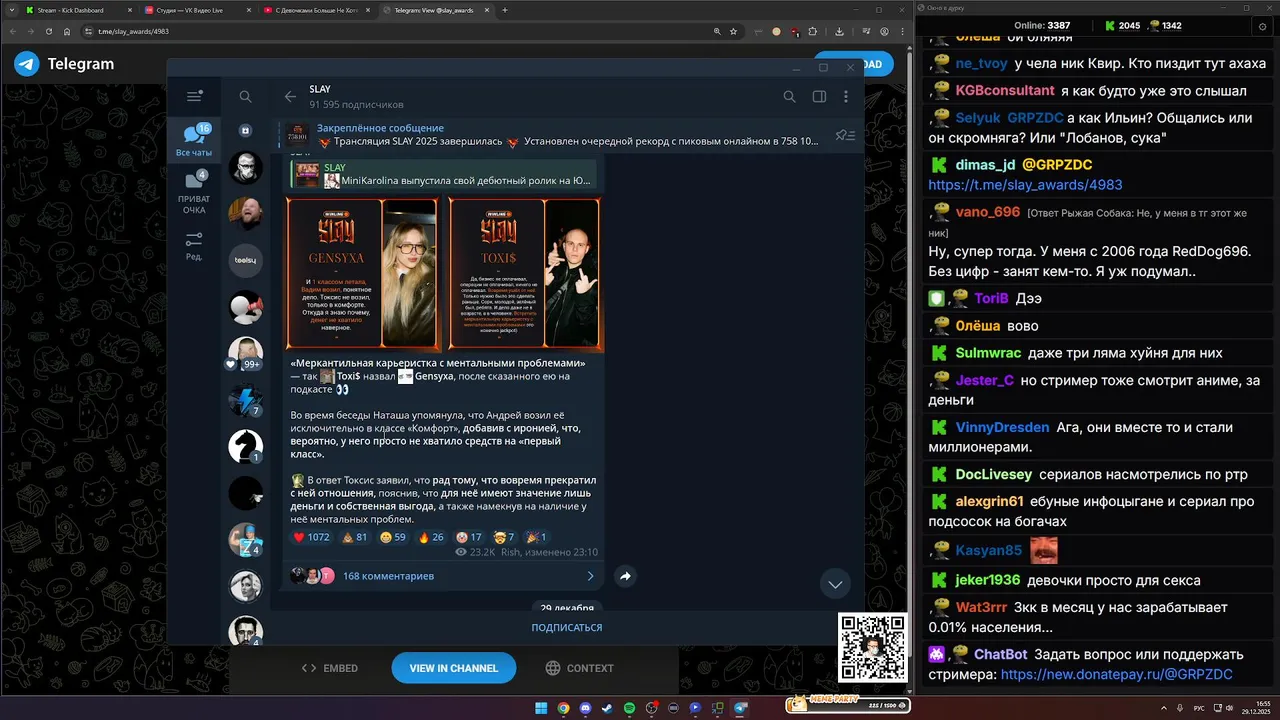Click the MEME PARTY progress widget
This screenshot has height=720, width=1280.
pyautogui.click(x=848, y=706)
